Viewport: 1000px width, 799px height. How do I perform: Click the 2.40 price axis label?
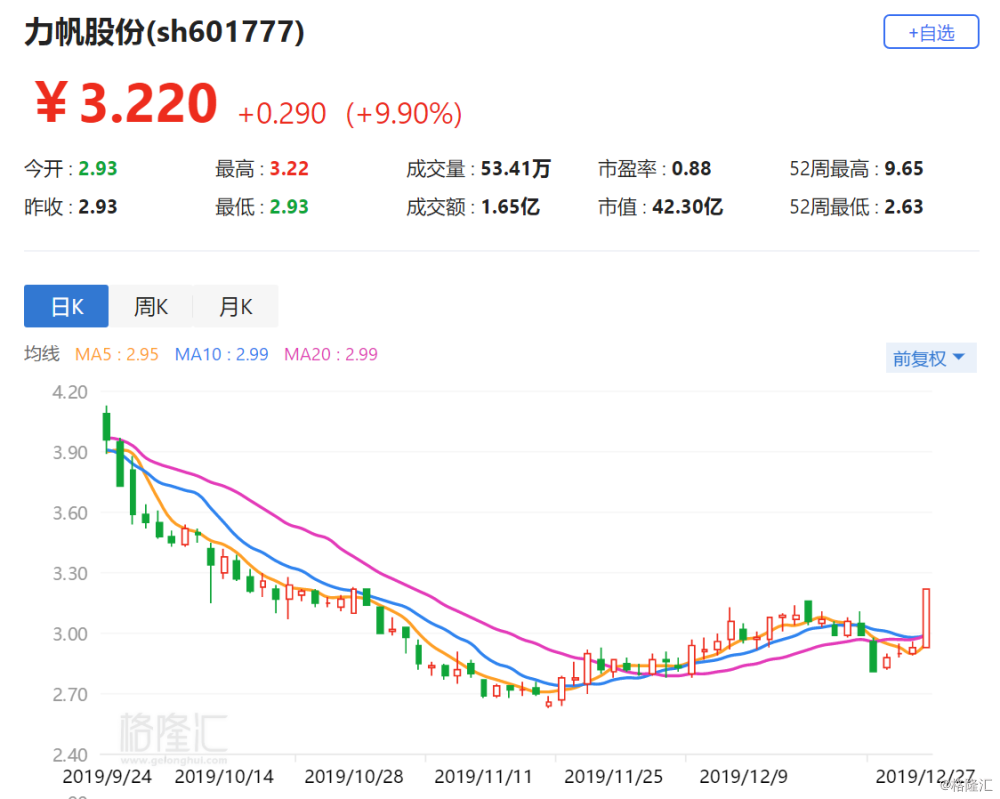click(x=70, y=755)
